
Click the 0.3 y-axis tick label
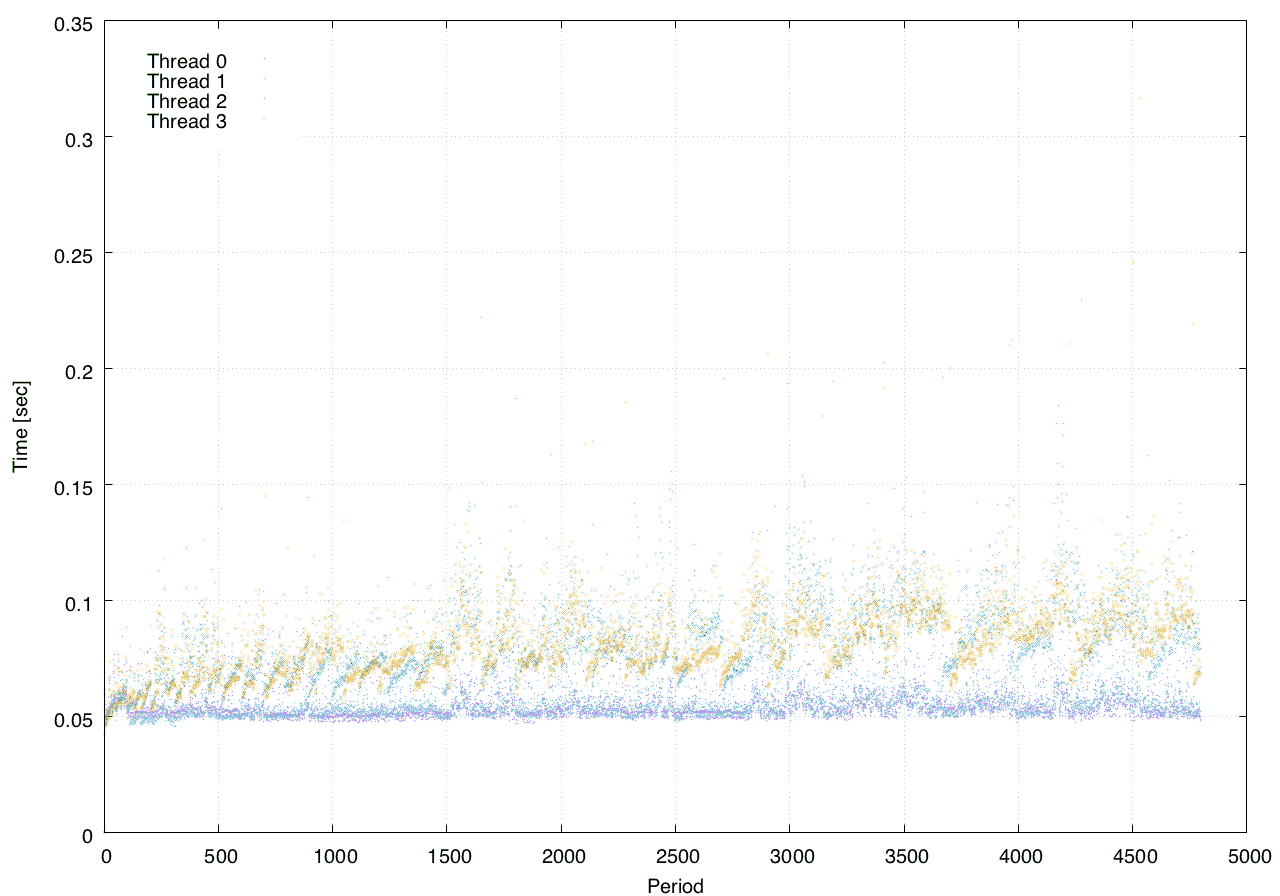click(81, 138)
